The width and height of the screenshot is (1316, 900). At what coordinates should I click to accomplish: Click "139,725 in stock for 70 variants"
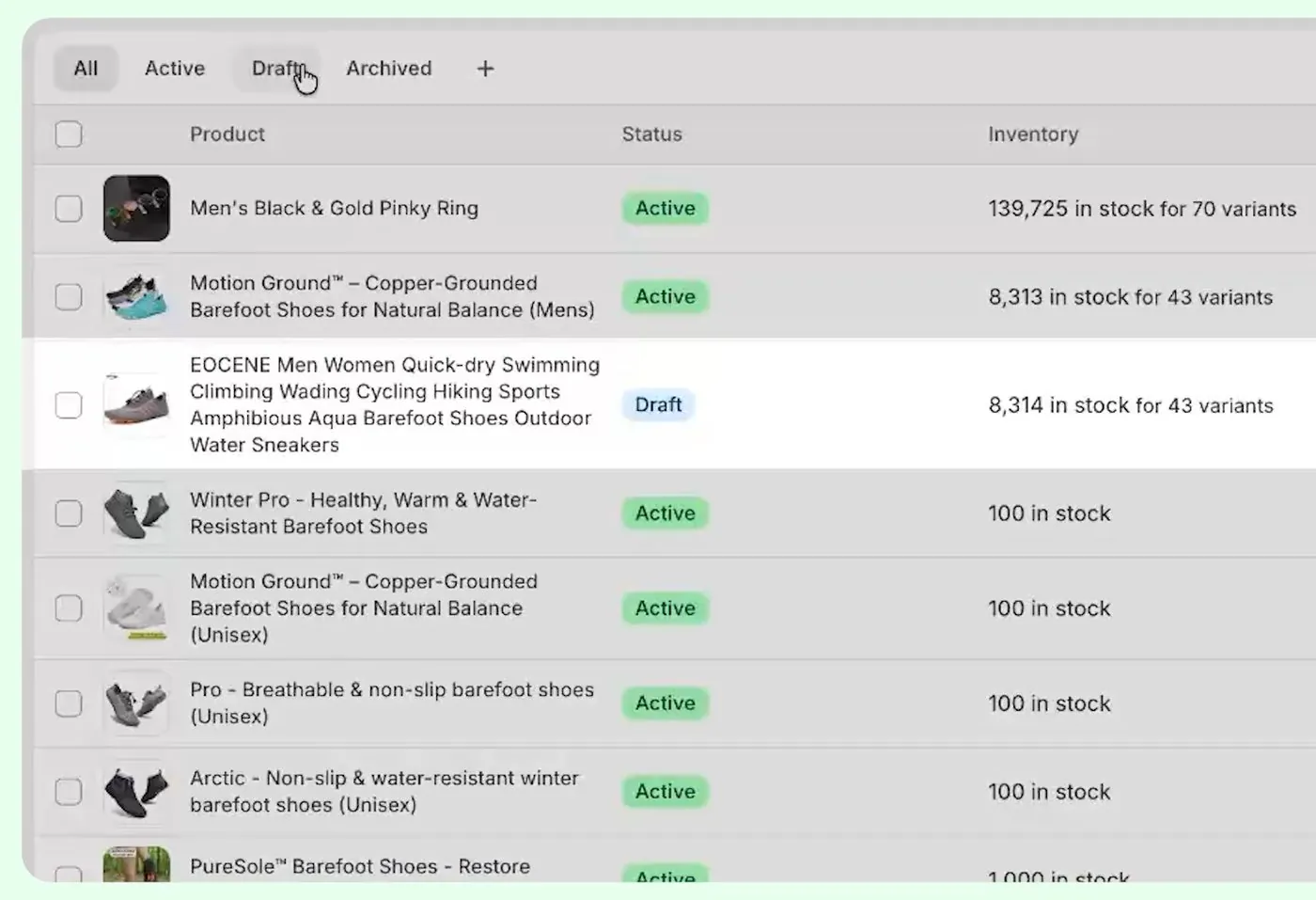1142,209
